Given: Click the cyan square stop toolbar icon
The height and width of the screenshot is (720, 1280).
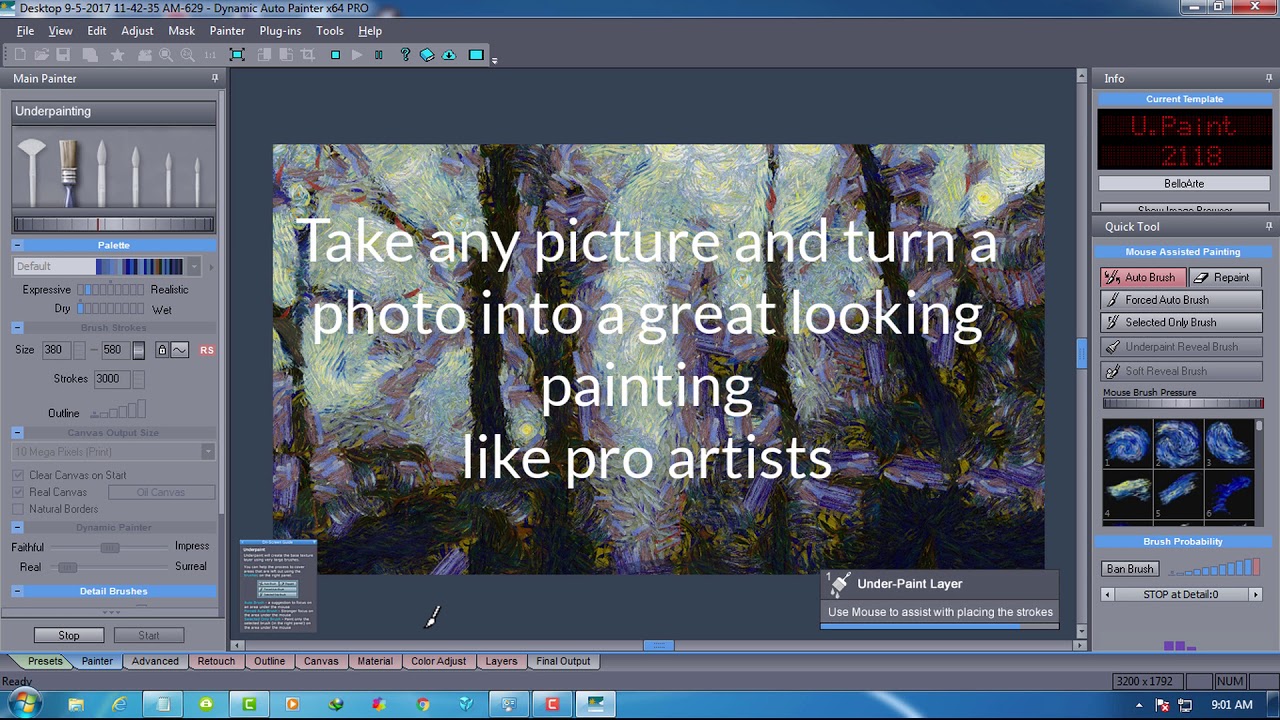Looking at the screenshot, I should (335, 55).
